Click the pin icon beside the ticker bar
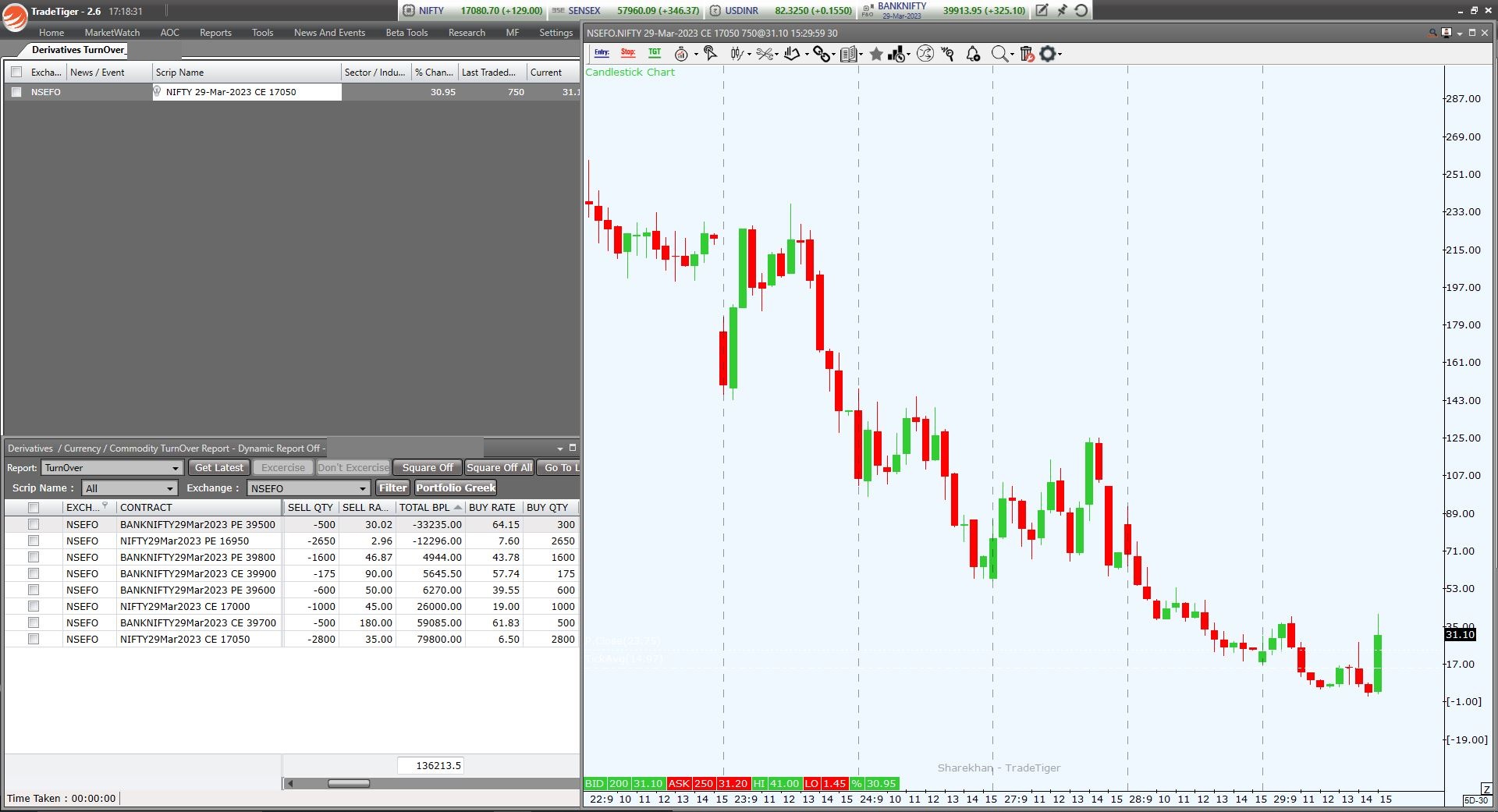The width and height of the screenshot is (1498, 812). [x=1062, y=10]
